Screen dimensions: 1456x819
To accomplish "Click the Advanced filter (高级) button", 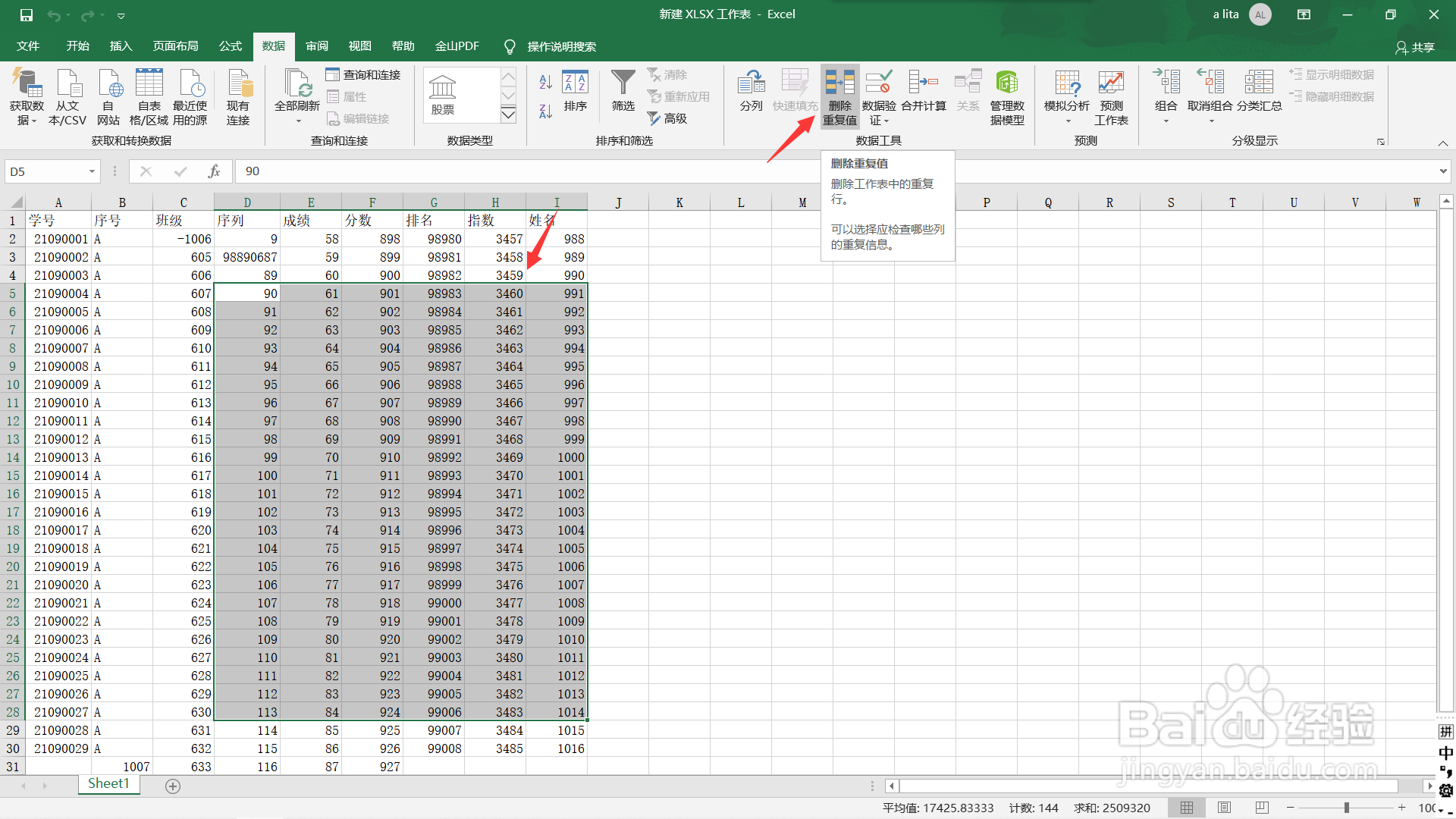I will tap(668, 118).
